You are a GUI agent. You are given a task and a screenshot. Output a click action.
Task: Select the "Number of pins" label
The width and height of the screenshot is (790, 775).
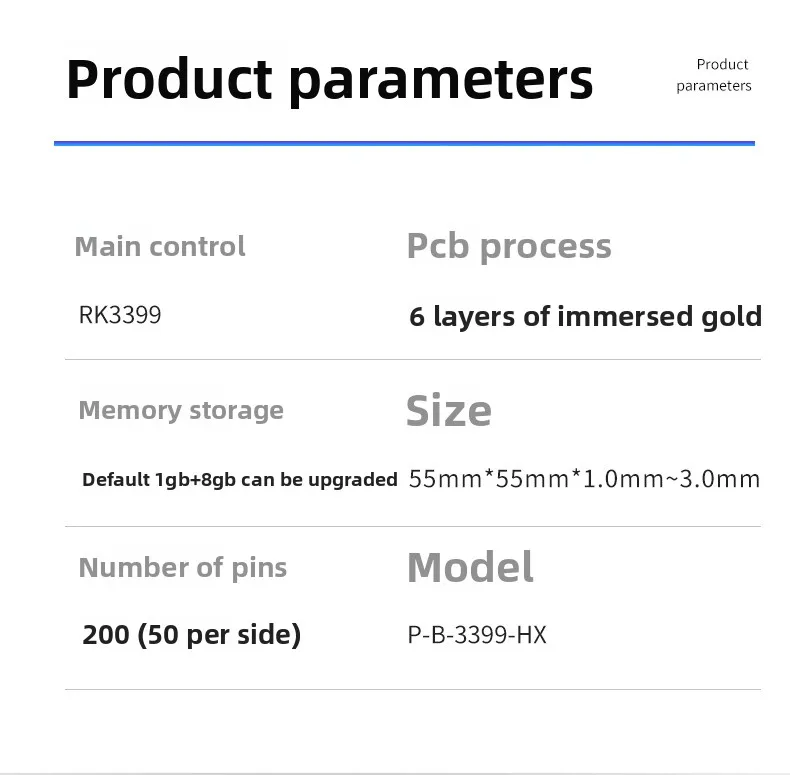click(x=183, y=568)
